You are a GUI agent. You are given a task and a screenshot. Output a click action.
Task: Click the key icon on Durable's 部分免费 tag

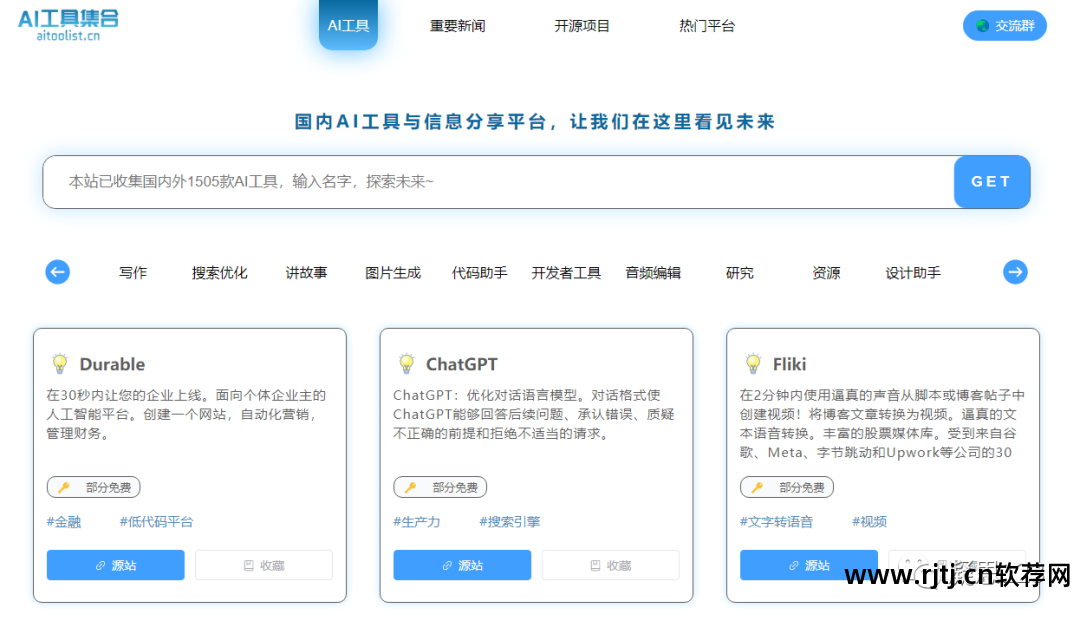(64, 487)
